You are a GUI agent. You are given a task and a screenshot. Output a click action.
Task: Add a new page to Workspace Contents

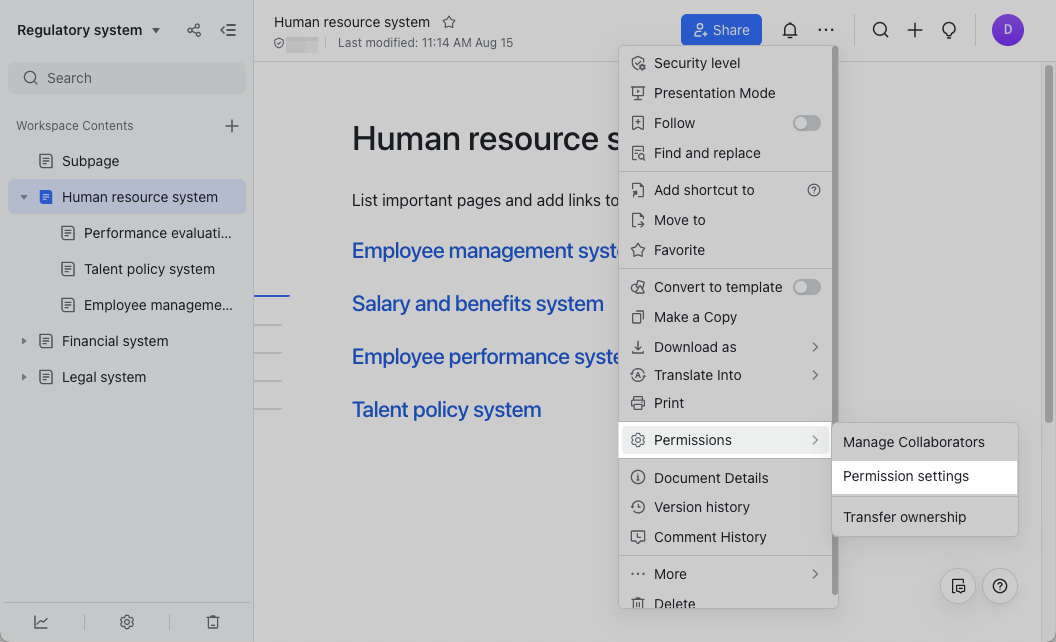pyautogui.click(x=232, y=126)
